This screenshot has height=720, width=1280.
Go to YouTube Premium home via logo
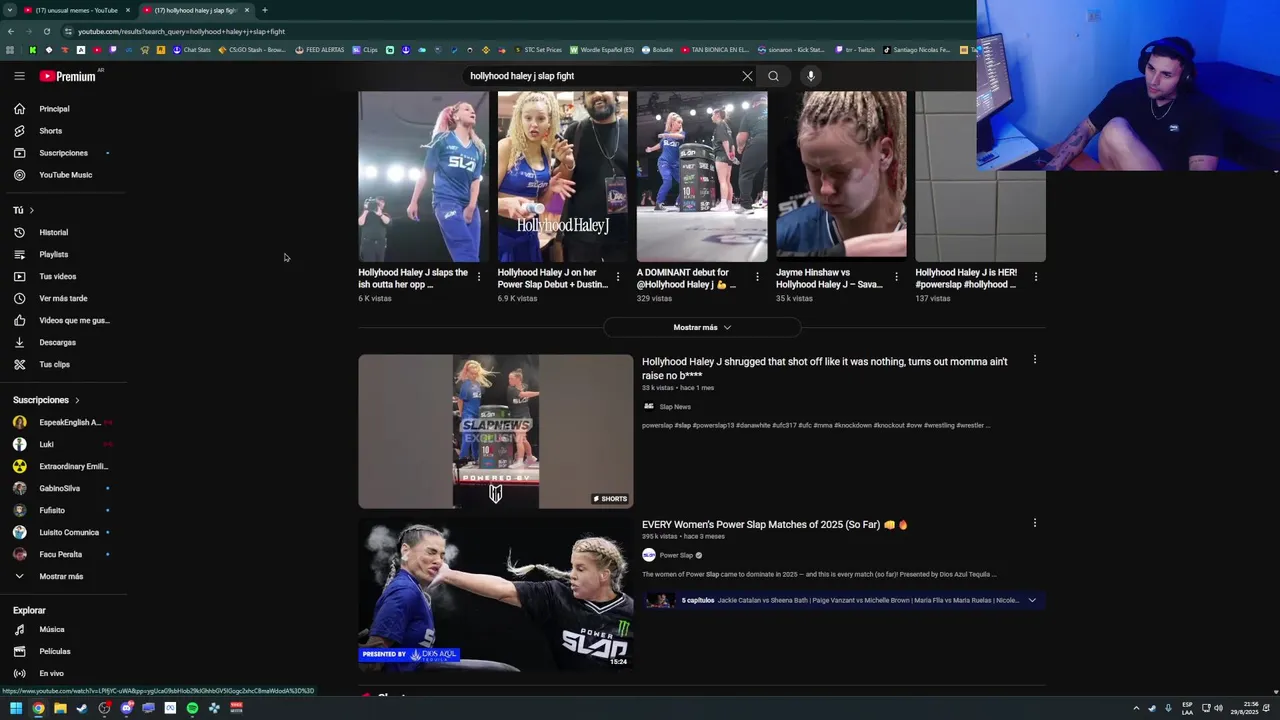(x=68, y=76)
